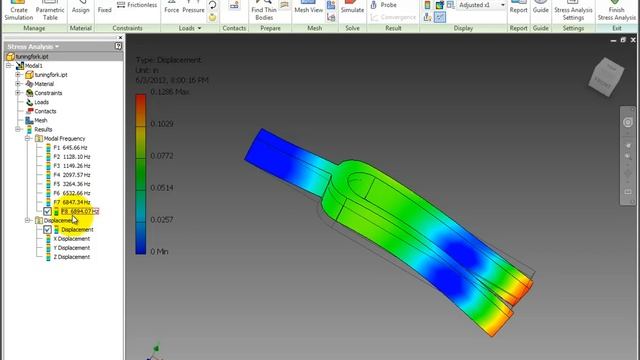Activate the Probe tool
The image size is (640, 360).
click(384, 5)
